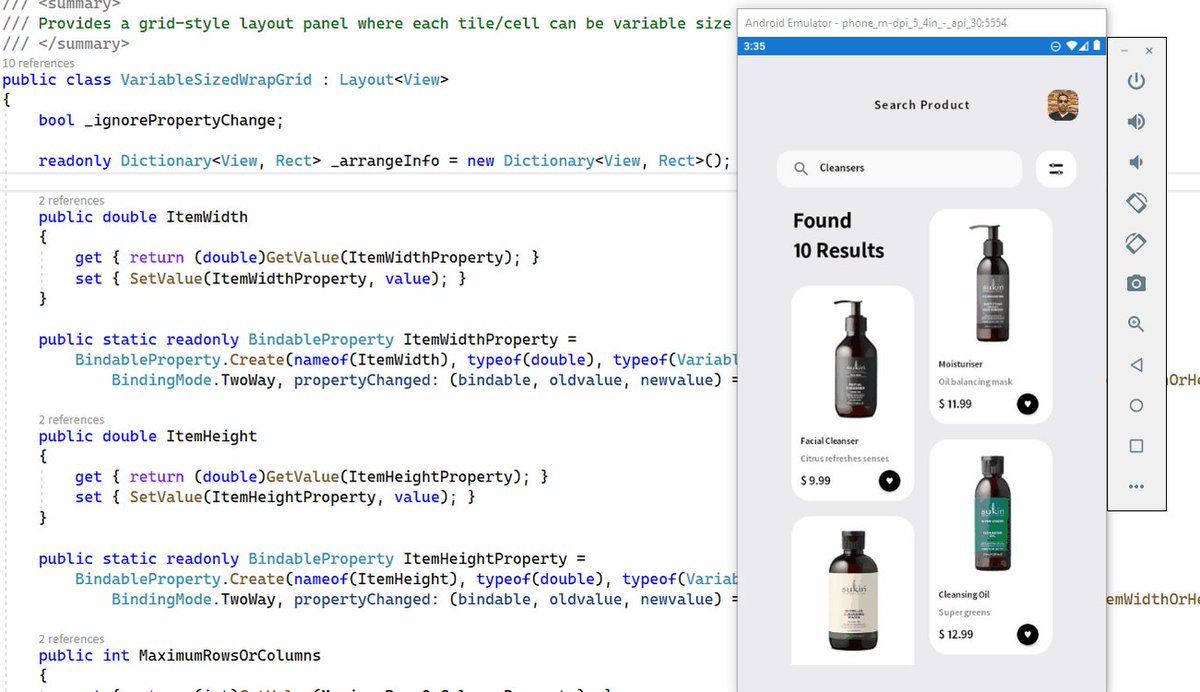Close the emulator side toolbar
The image size is (1200, 692).
click(x=1149, y=51)
